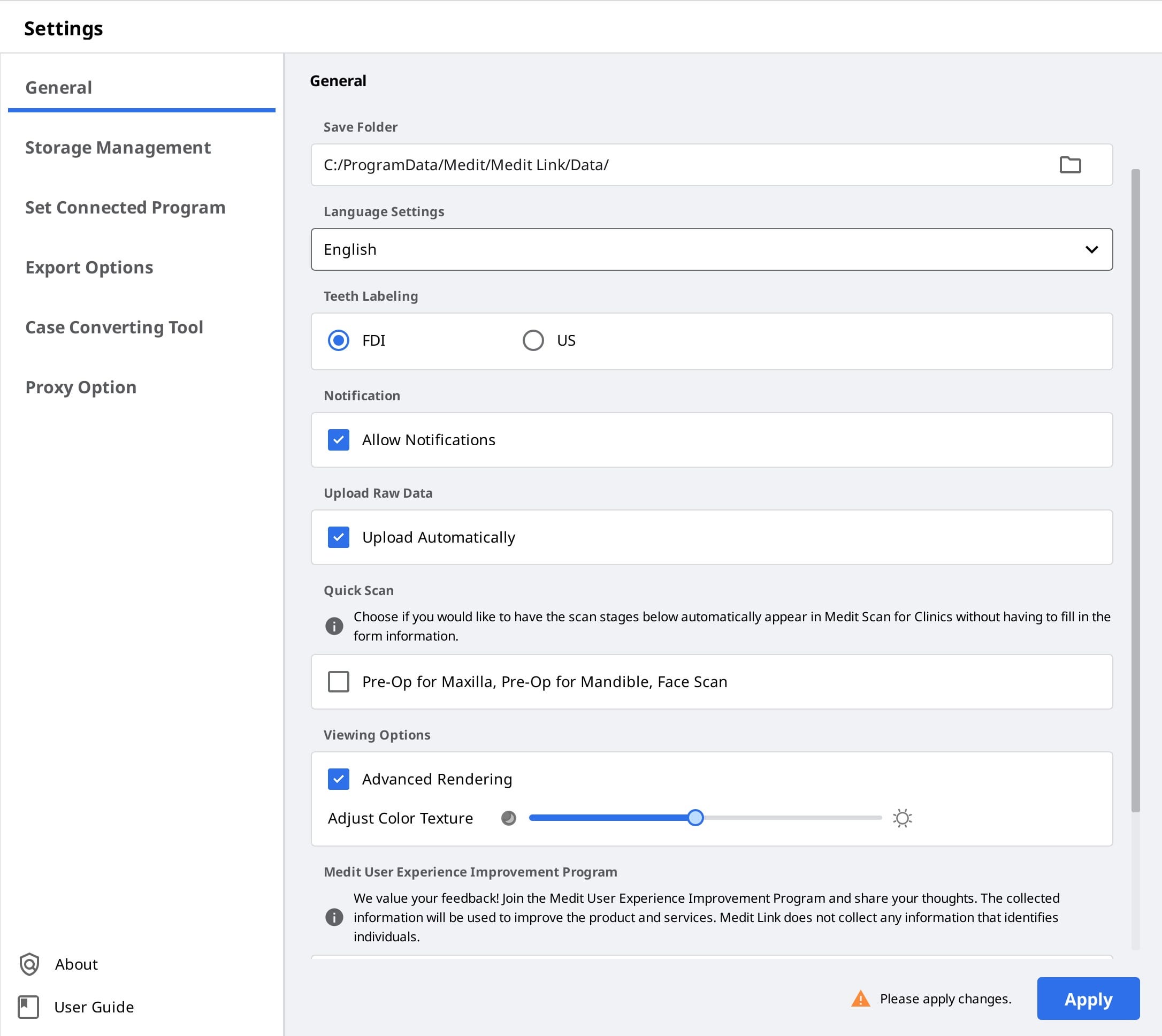Image resolution: width=1162 pixels, height=1036 pixels.
Task: Select the US teeth labeling option
Action: (533, 340)
